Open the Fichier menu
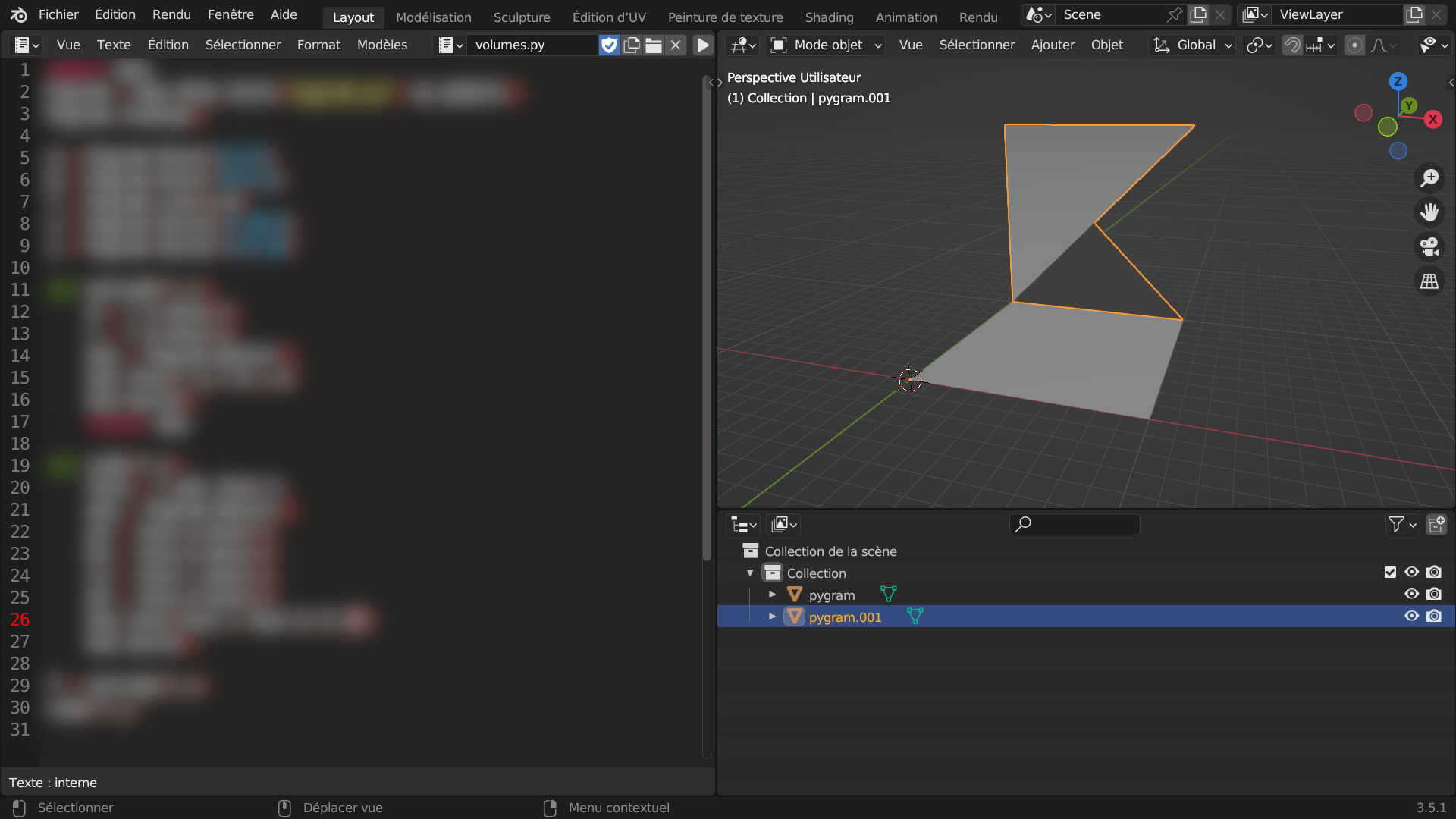 pyautogui.click(x=58, y=14)
